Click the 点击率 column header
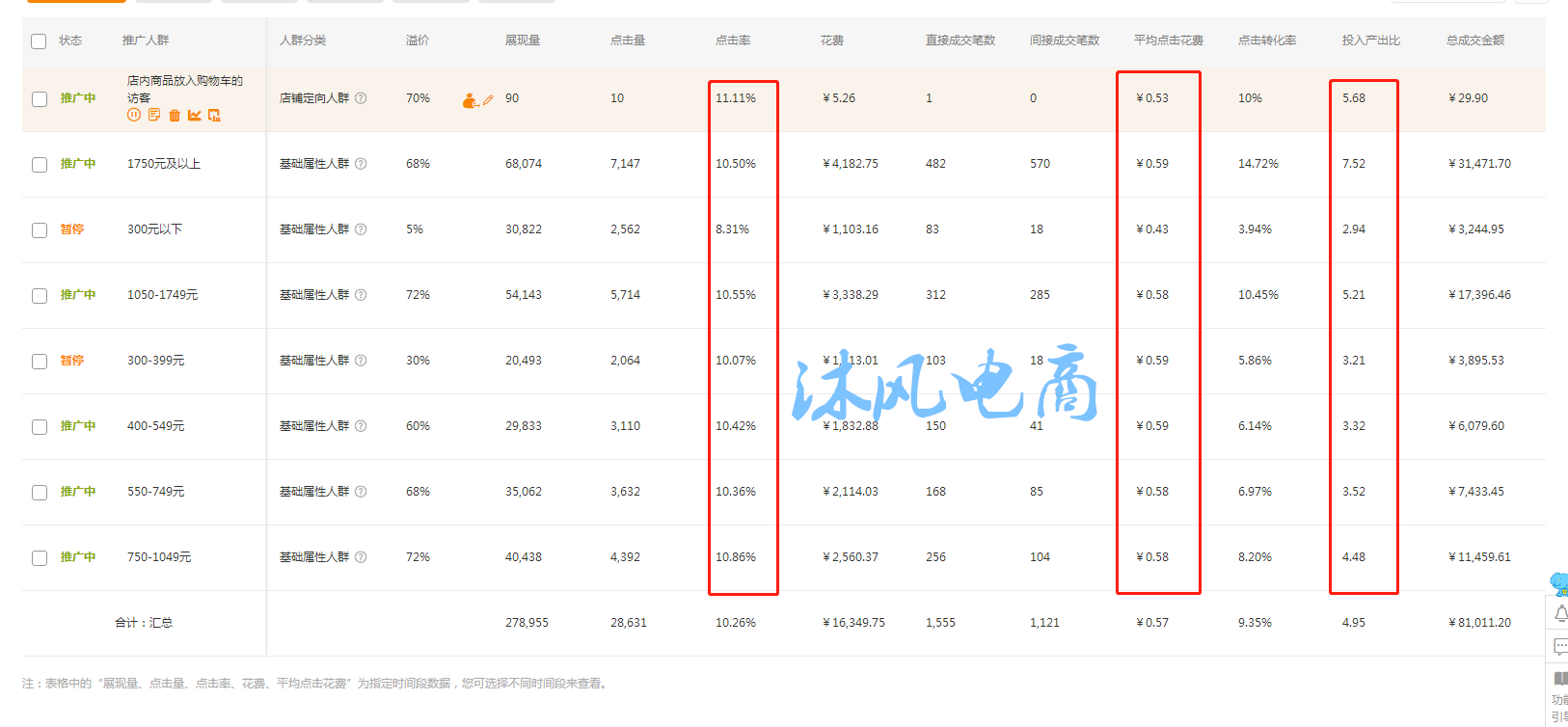The image size is (1568, 727). pyautogui.click(x=733, y=40)
